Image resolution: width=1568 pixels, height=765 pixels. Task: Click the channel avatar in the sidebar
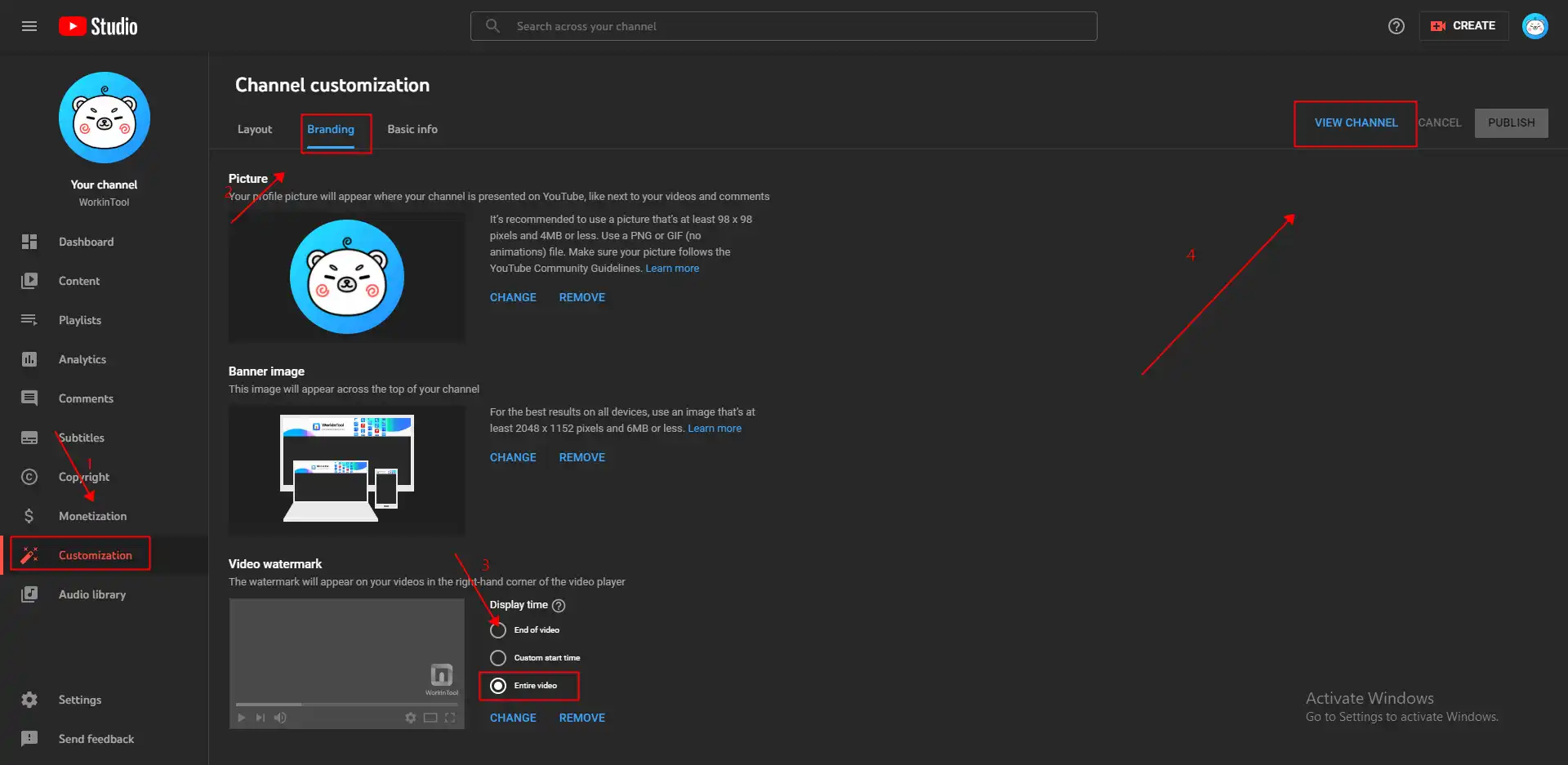105,118
